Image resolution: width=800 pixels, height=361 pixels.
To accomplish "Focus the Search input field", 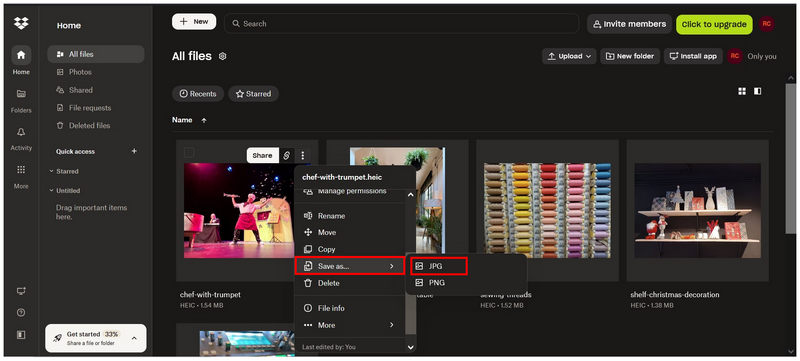I will point(402,23).
